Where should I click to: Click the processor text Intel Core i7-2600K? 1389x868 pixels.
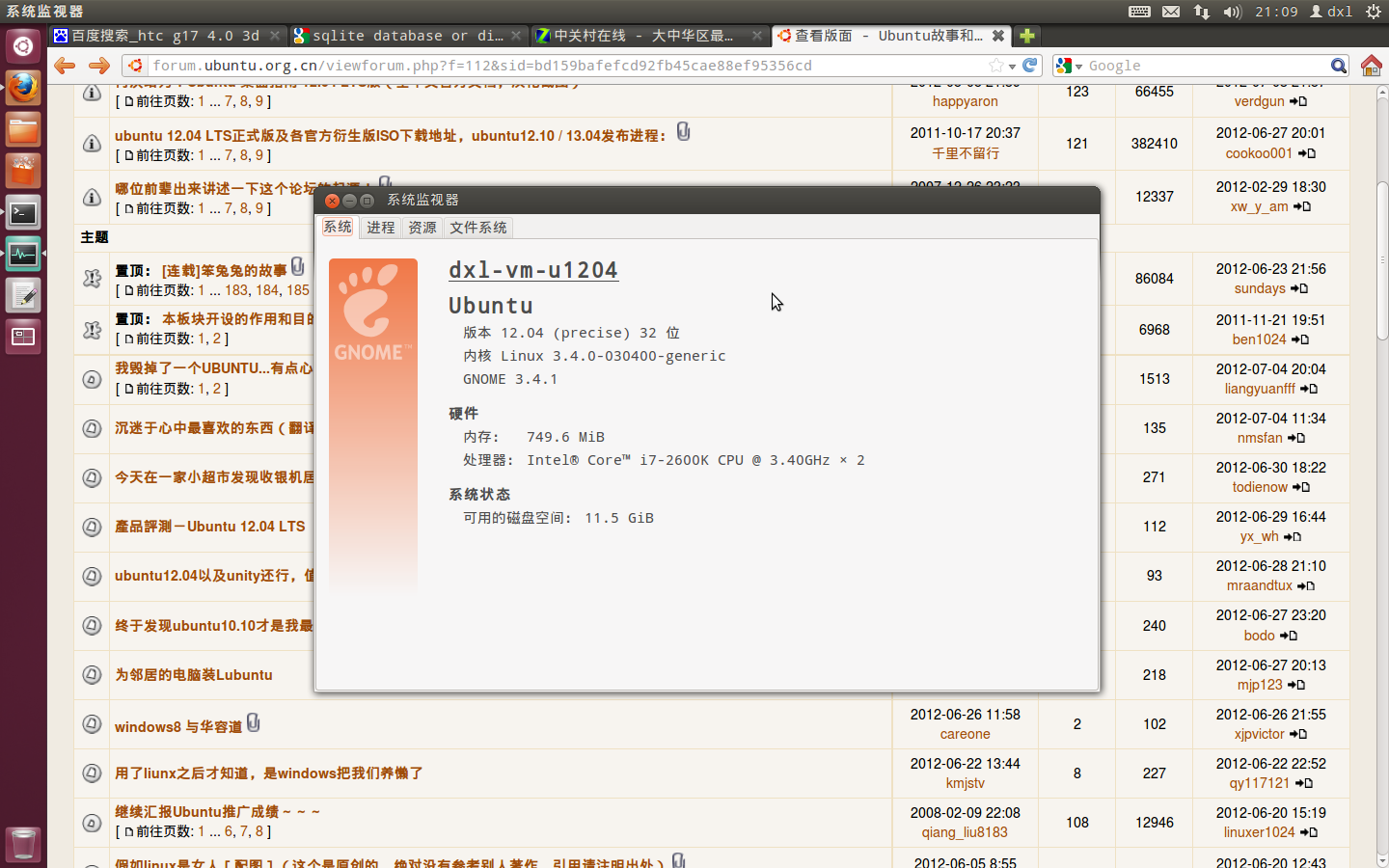click(x=695, y=460)
